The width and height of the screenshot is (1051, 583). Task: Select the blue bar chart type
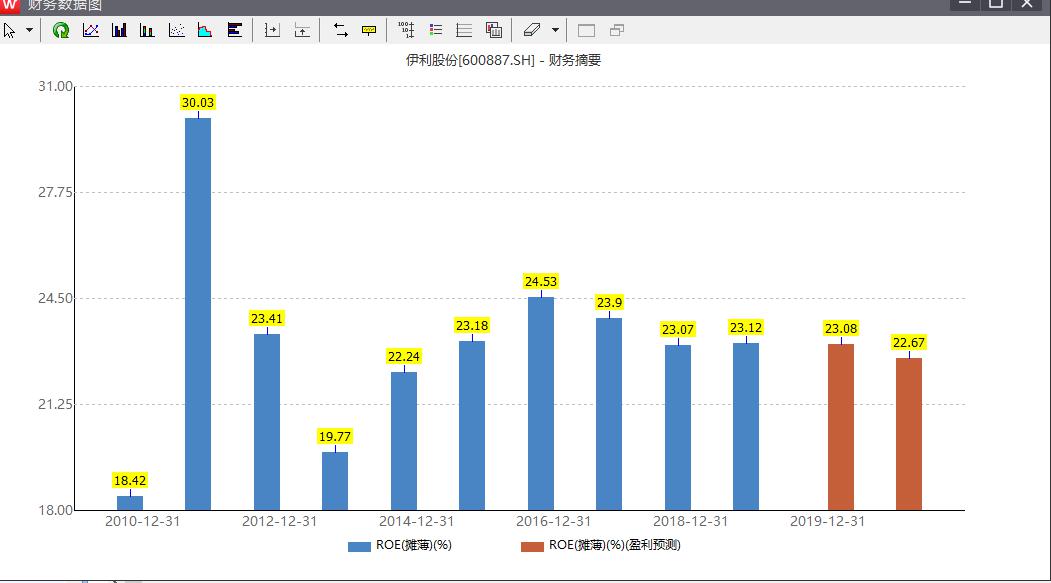click(x=119, y=31)
